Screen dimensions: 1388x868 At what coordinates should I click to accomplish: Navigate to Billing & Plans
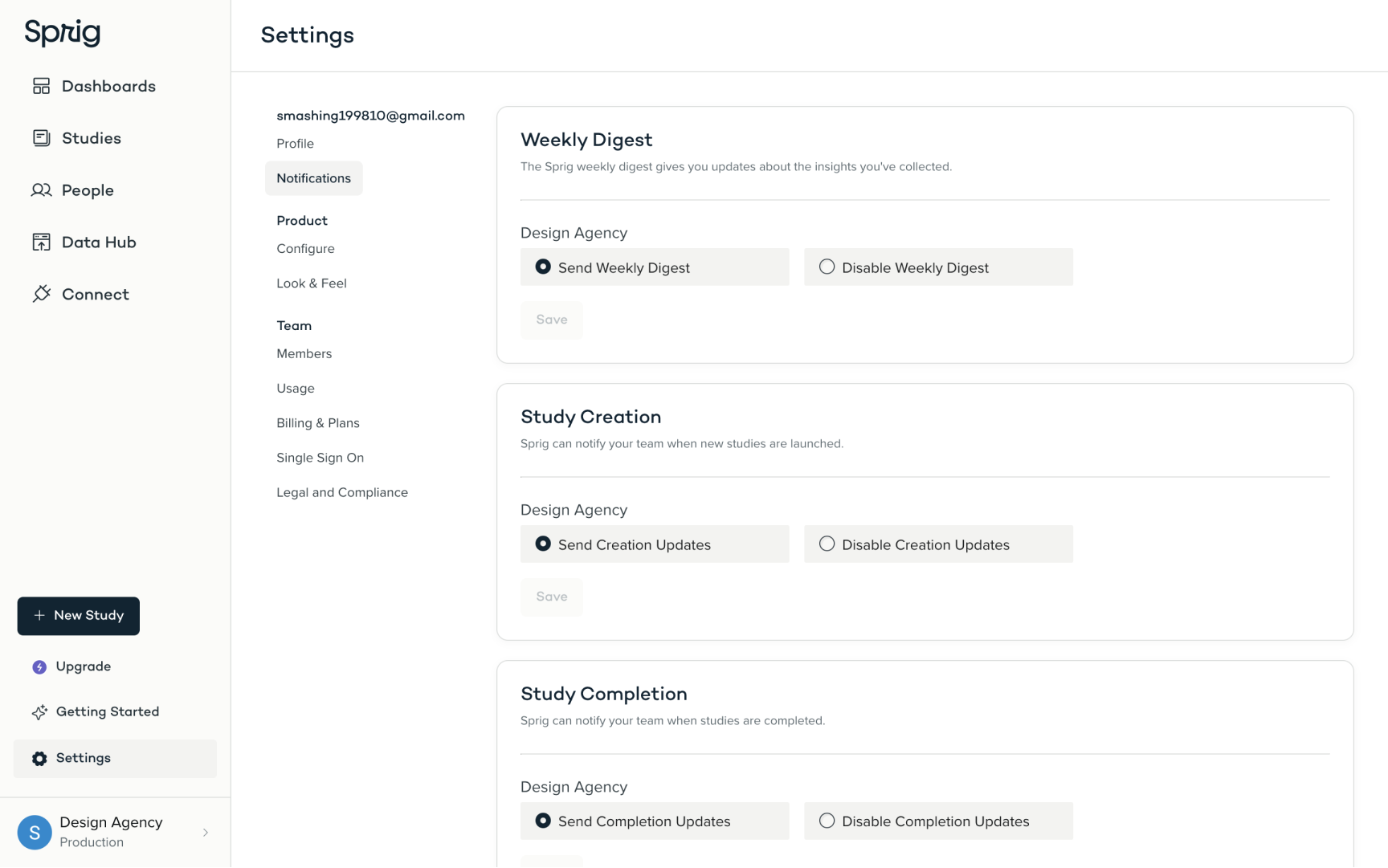(318, 423)
